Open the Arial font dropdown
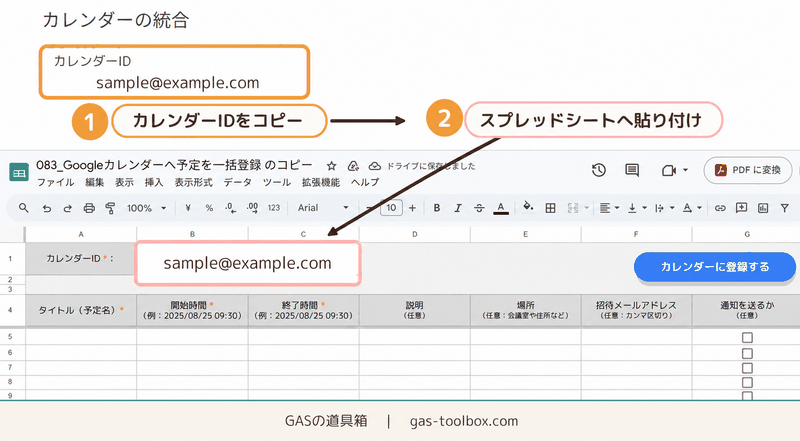Viewport: 800px width, 441px height. 323,208
